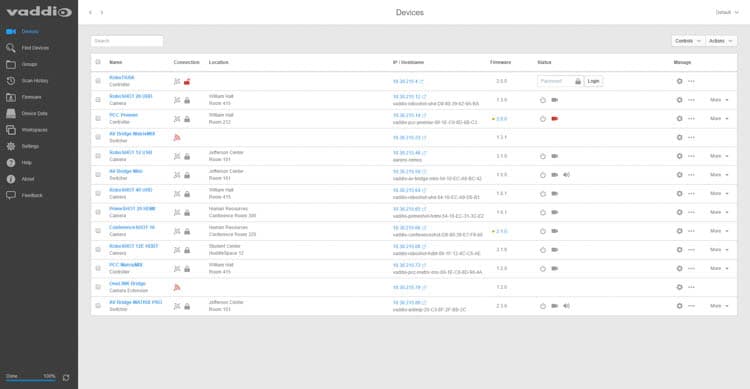Click the red unlocked lock icon for RoboTRAK
The width and height of the screenshot is (750, 389).
click(187, 81)
